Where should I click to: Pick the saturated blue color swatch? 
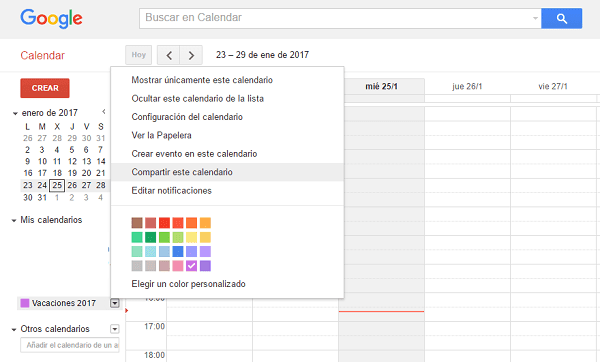point(178,251)
